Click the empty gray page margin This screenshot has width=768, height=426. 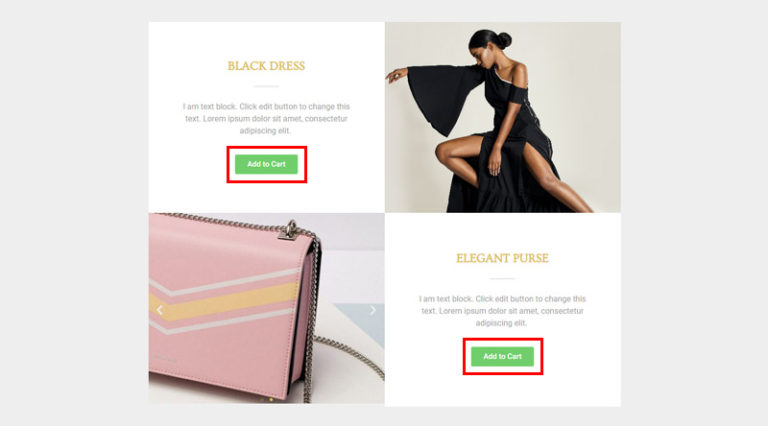[x=73, y=213]
